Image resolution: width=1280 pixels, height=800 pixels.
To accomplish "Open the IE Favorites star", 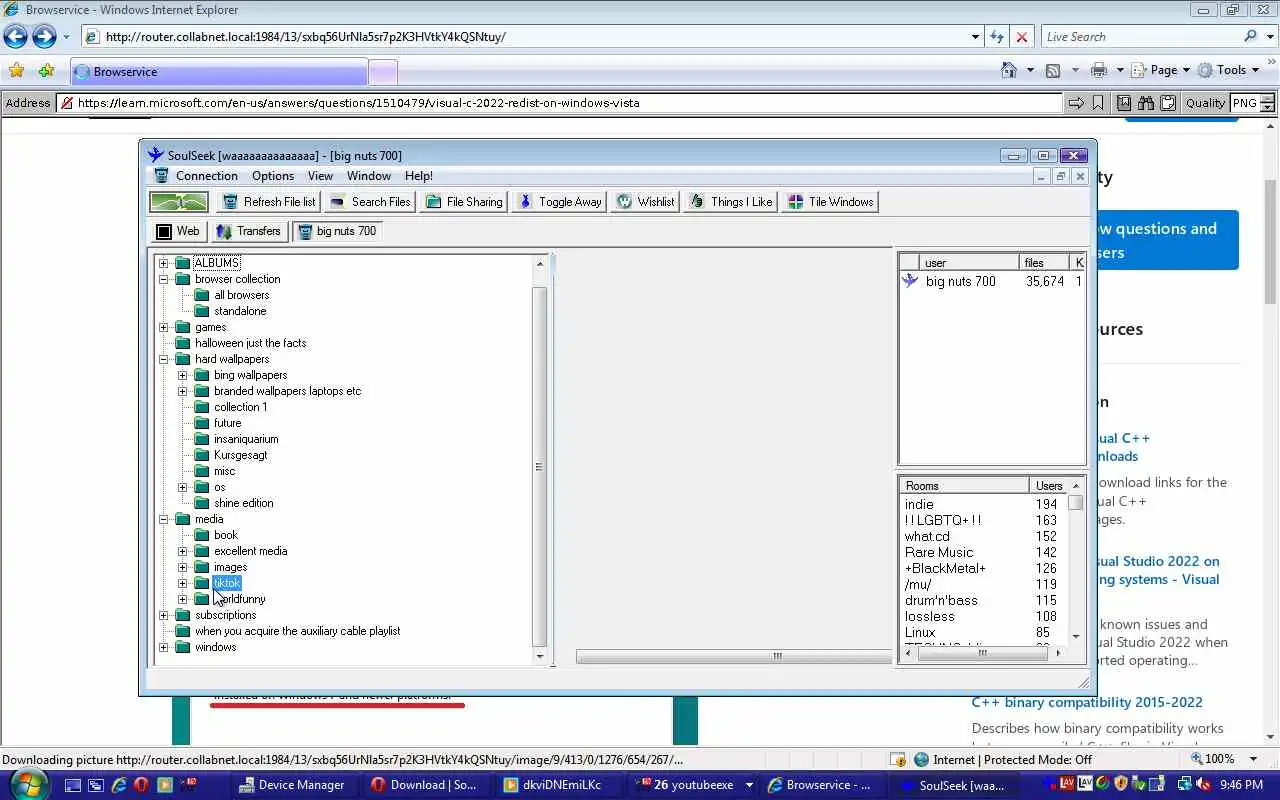I will point(16,71).
